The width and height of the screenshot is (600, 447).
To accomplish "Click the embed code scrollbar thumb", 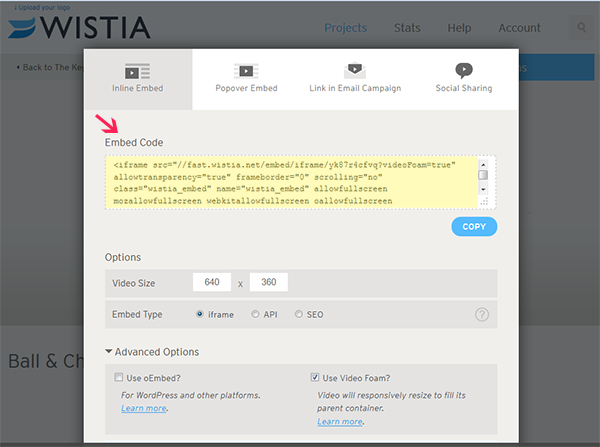I will (x=483, y=175).
